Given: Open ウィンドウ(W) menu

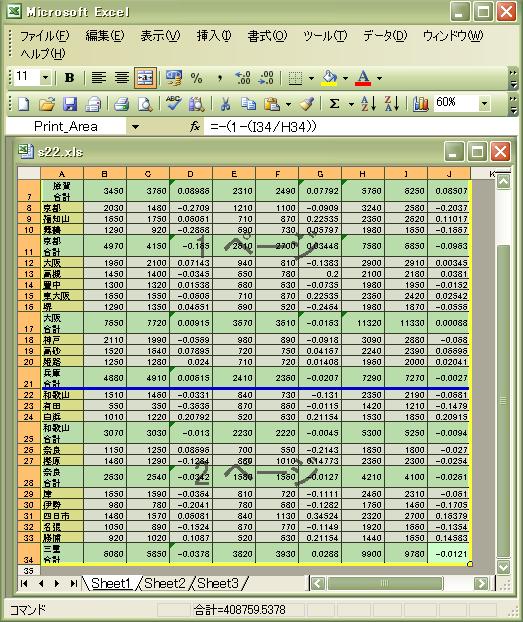Looking at the screenshot, I should point(453,36).
